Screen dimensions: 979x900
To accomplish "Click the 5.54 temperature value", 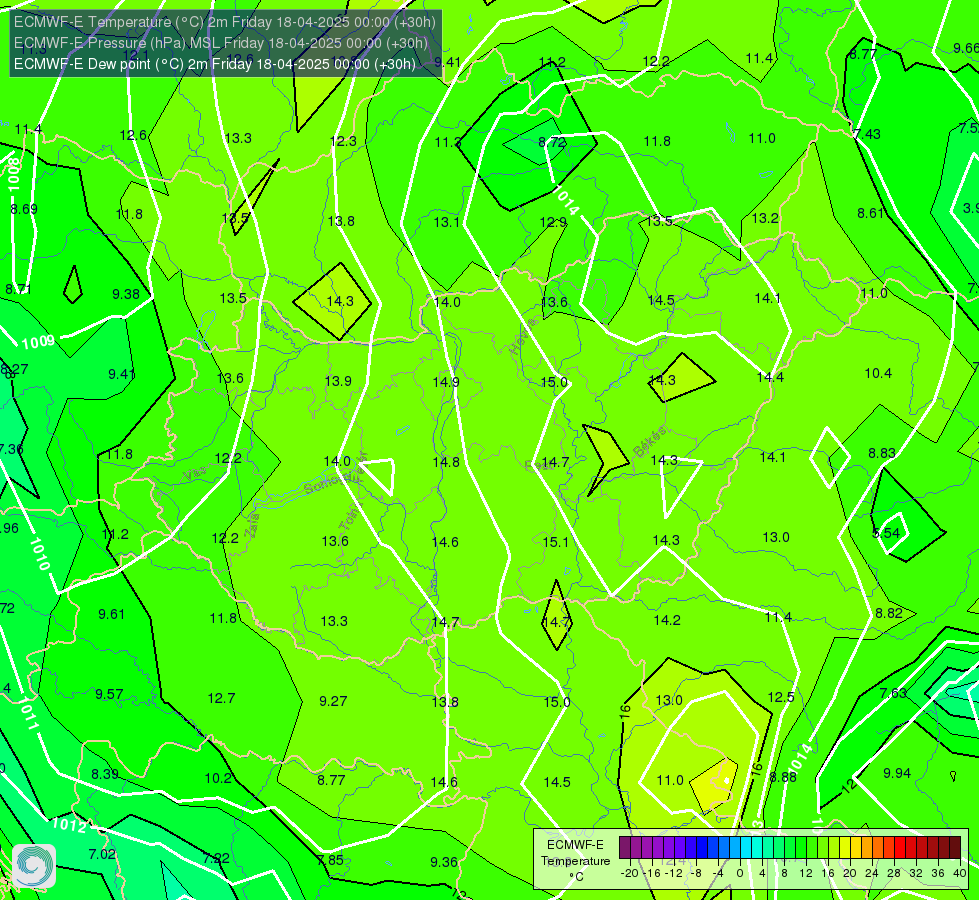I will 886,533.
